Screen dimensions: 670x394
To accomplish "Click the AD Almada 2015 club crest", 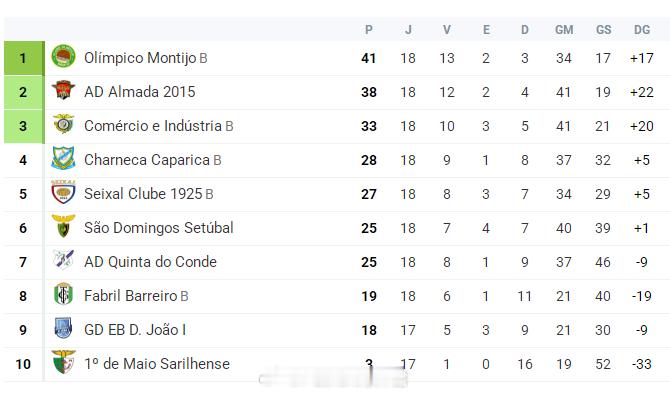I will point(63,90).
